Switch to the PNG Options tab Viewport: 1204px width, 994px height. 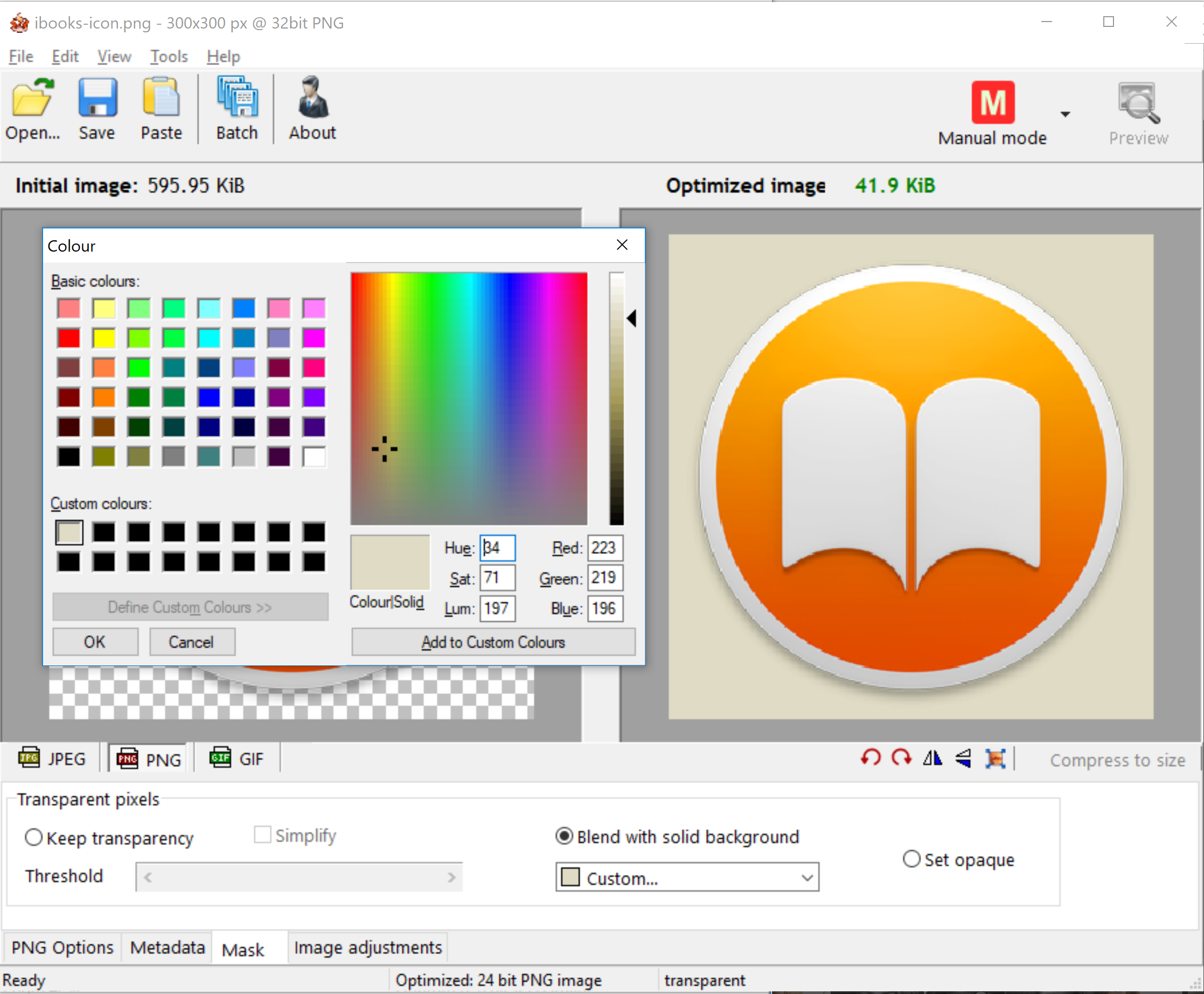coord(62,948)
